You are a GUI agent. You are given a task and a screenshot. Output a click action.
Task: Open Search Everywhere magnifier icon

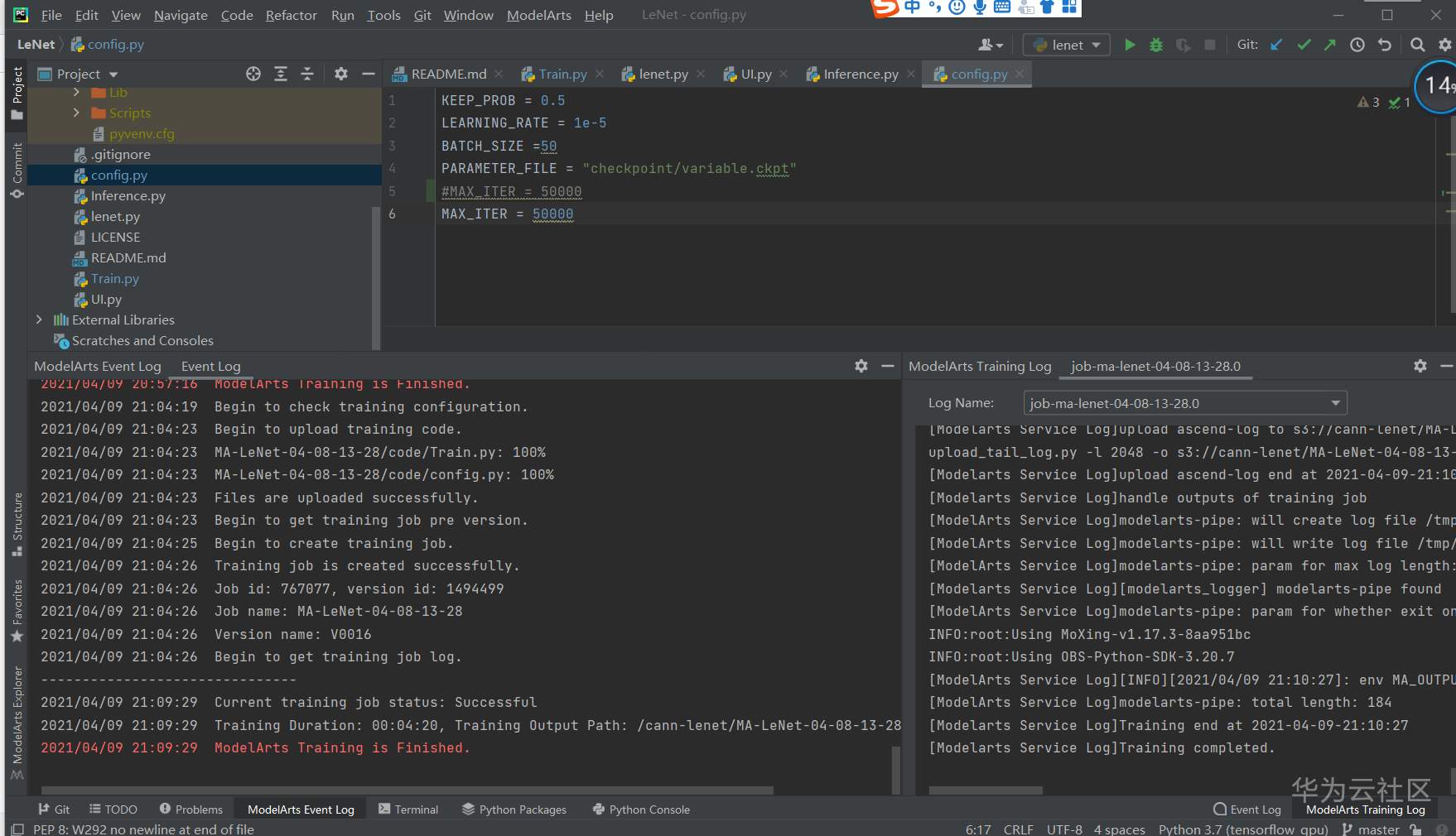coord(1418,45)
